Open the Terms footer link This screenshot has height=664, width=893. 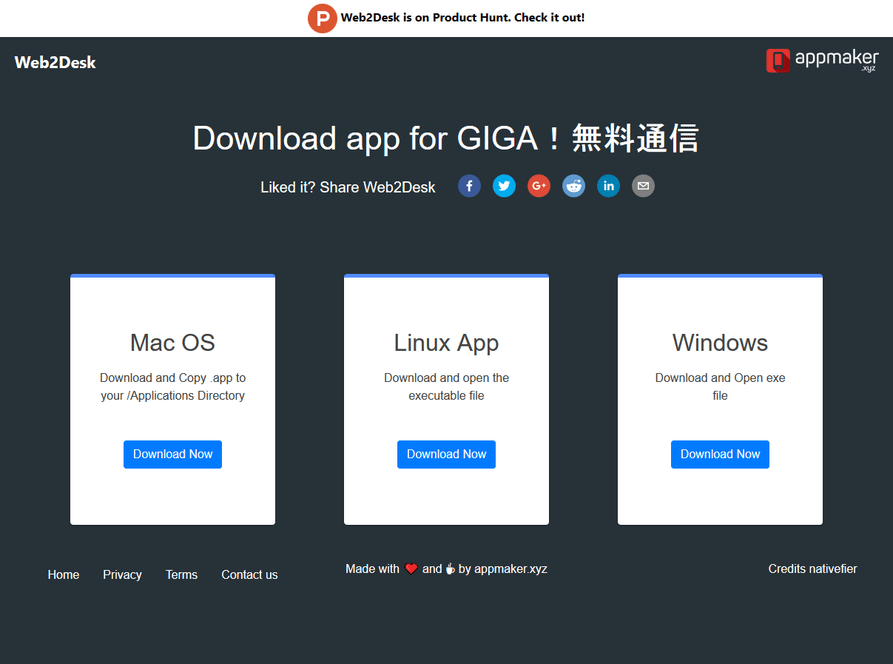pyautogui.click(x=181, y=575)
